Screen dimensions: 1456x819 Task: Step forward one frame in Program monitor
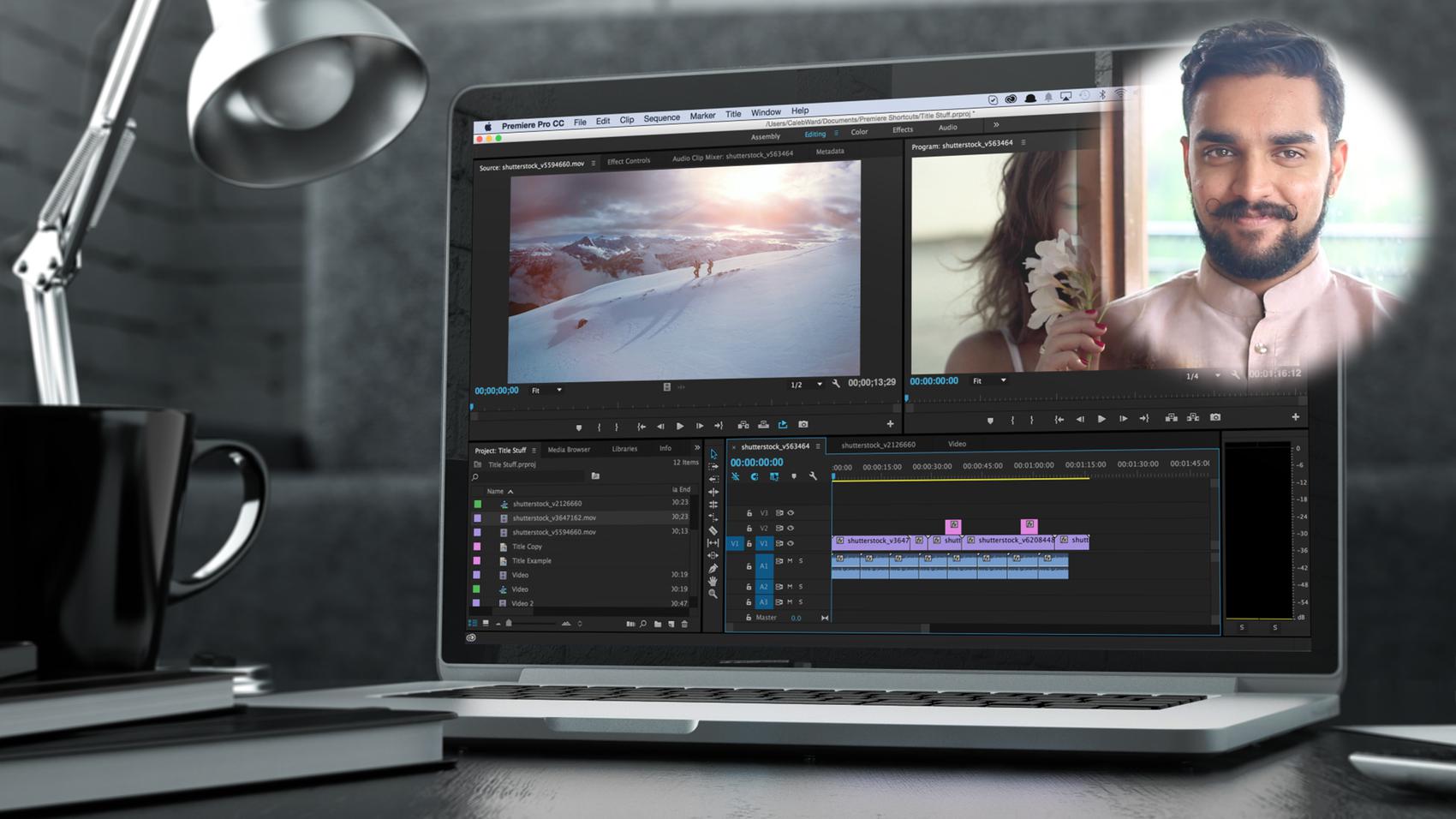1123,419
